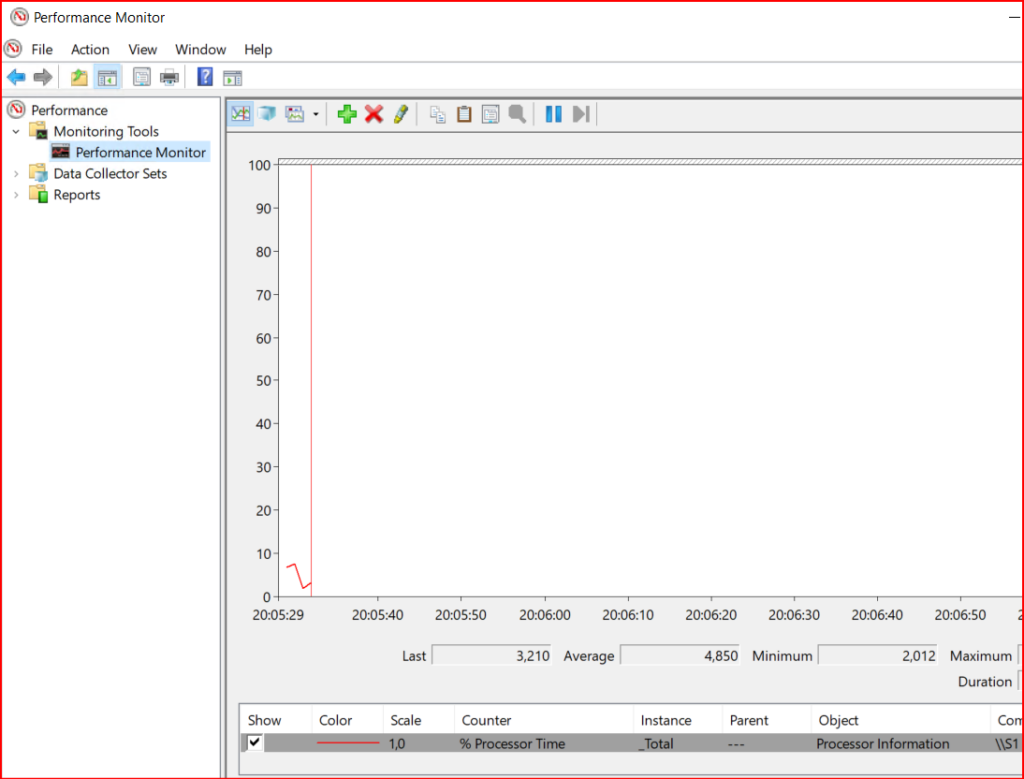Viewport: 1024px width, 779px height.
Task: Expand the Data Collector Sets node
Action: point(16,174)
